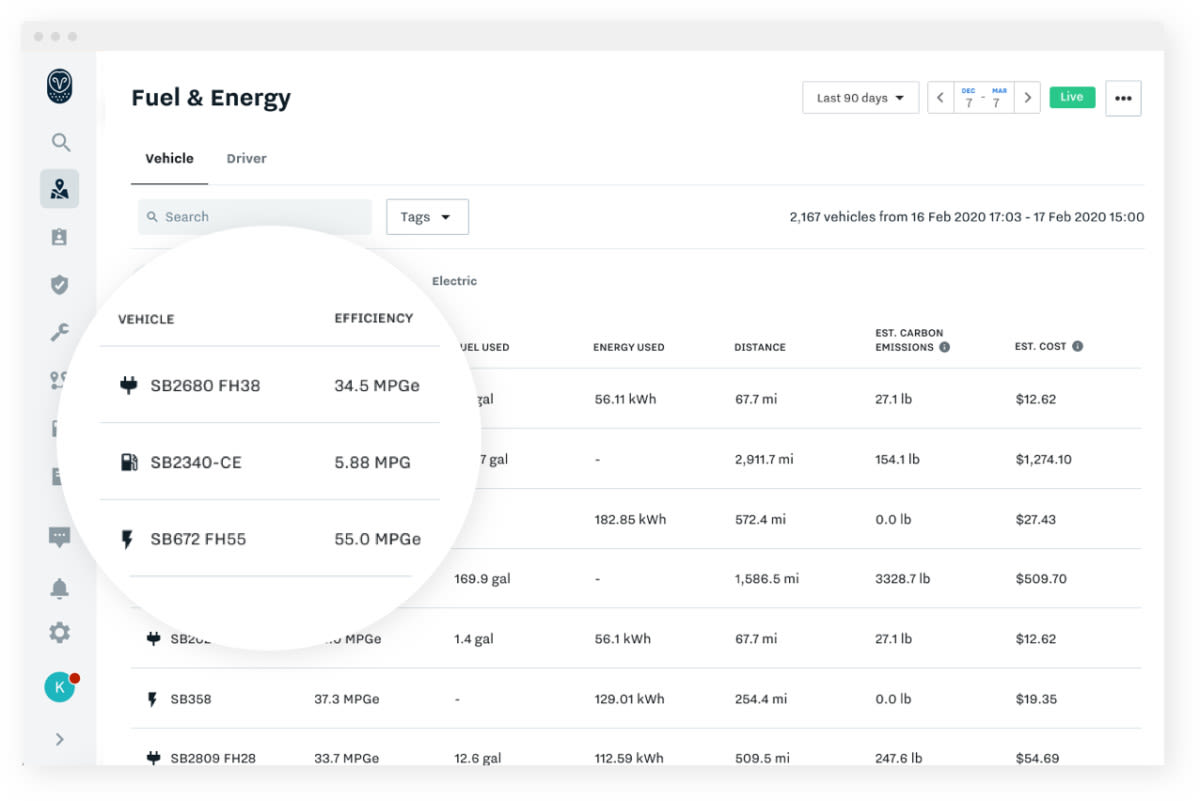Select the map location sidebar icon

(x=60, y=188)
